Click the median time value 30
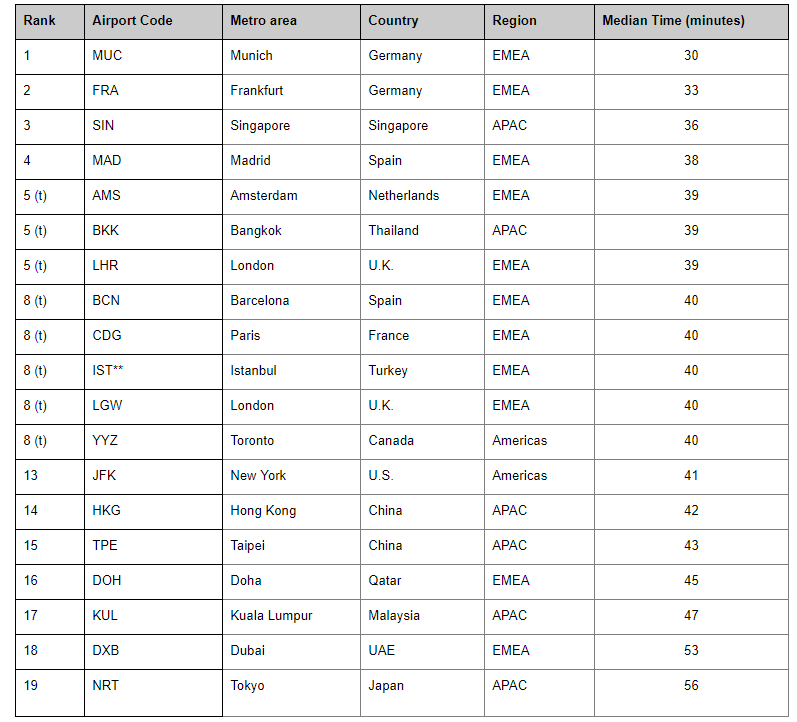This screenshot has width=797, height=722. pyautogui.click(x=691, y=56)
